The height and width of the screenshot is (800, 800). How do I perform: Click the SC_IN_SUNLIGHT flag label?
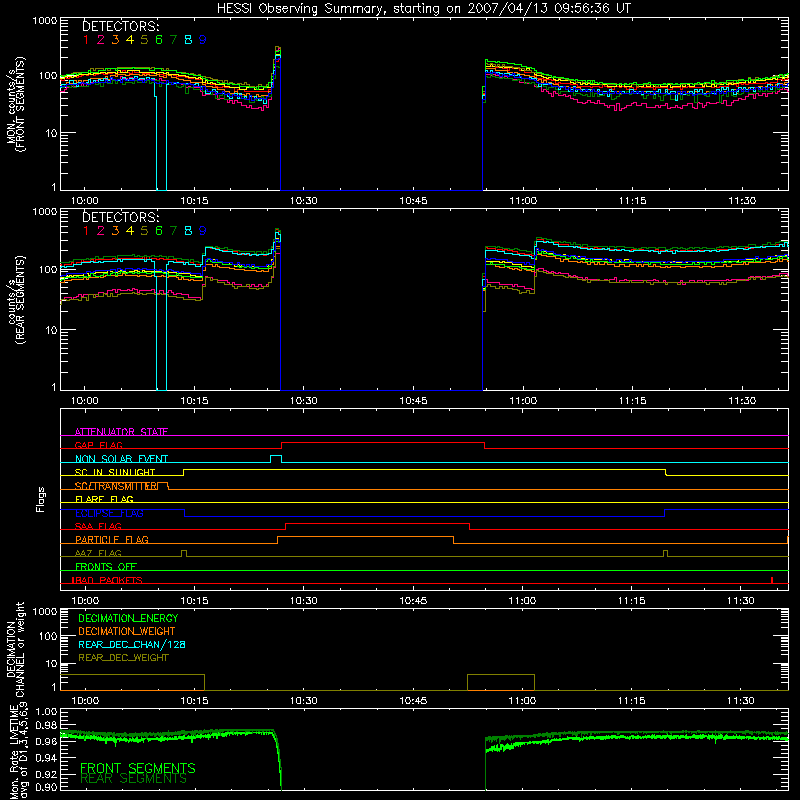pyautogui.click(x=115, y=472)
